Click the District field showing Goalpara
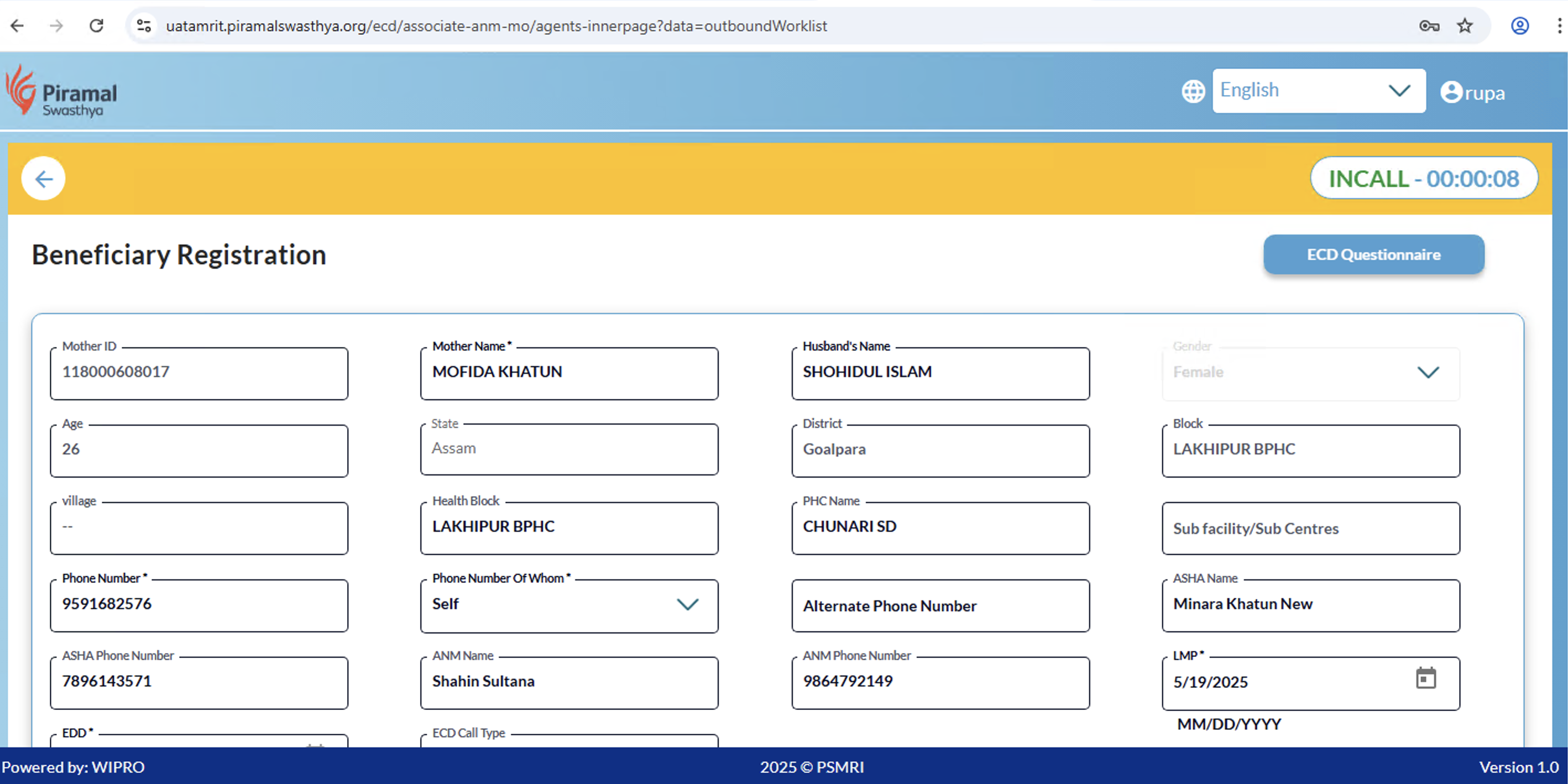This screenshot has width=1568, height=784. click(940, 450)
